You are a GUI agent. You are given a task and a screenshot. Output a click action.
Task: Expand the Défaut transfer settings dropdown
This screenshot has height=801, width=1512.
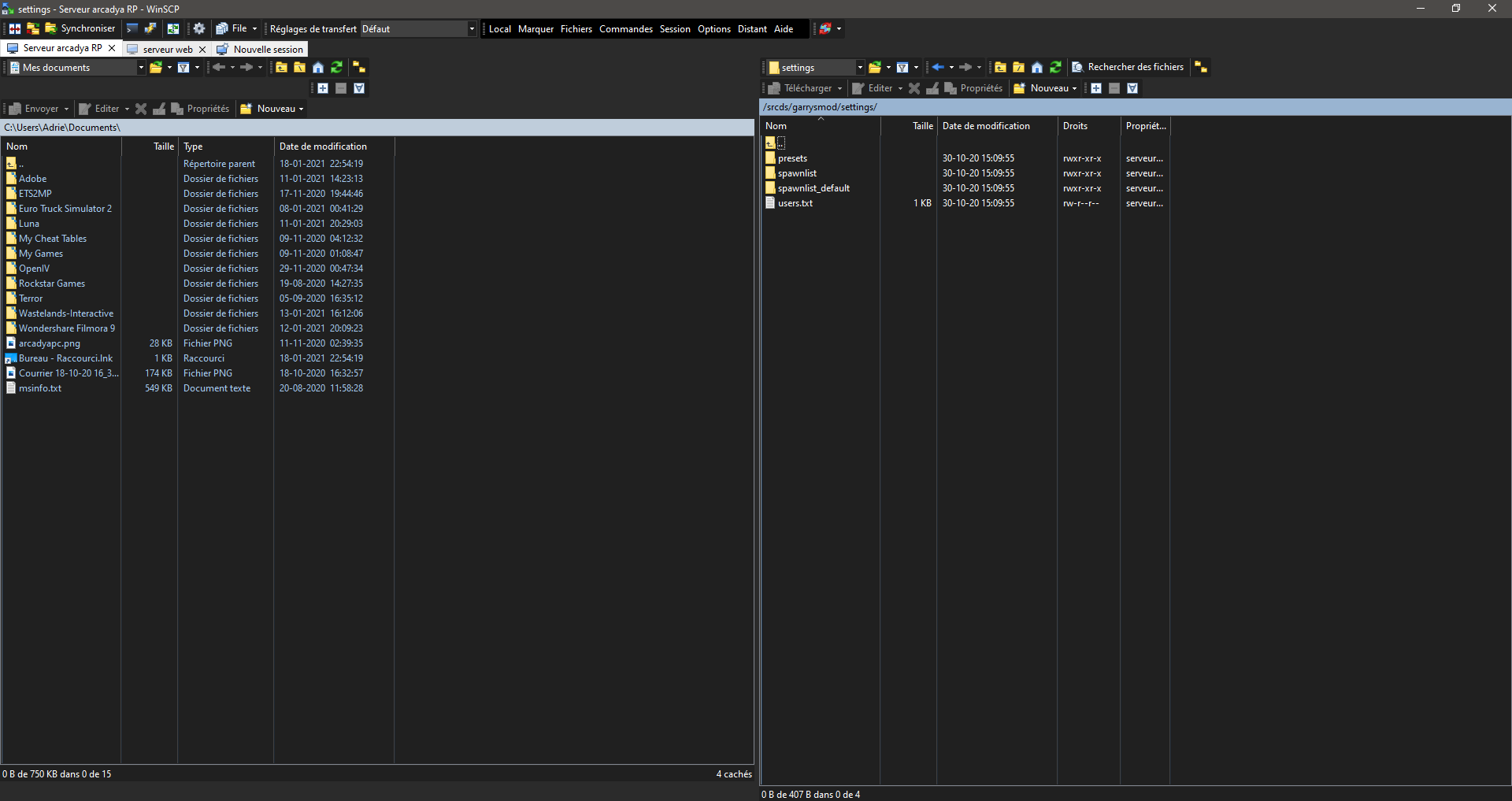click(472, 29)
